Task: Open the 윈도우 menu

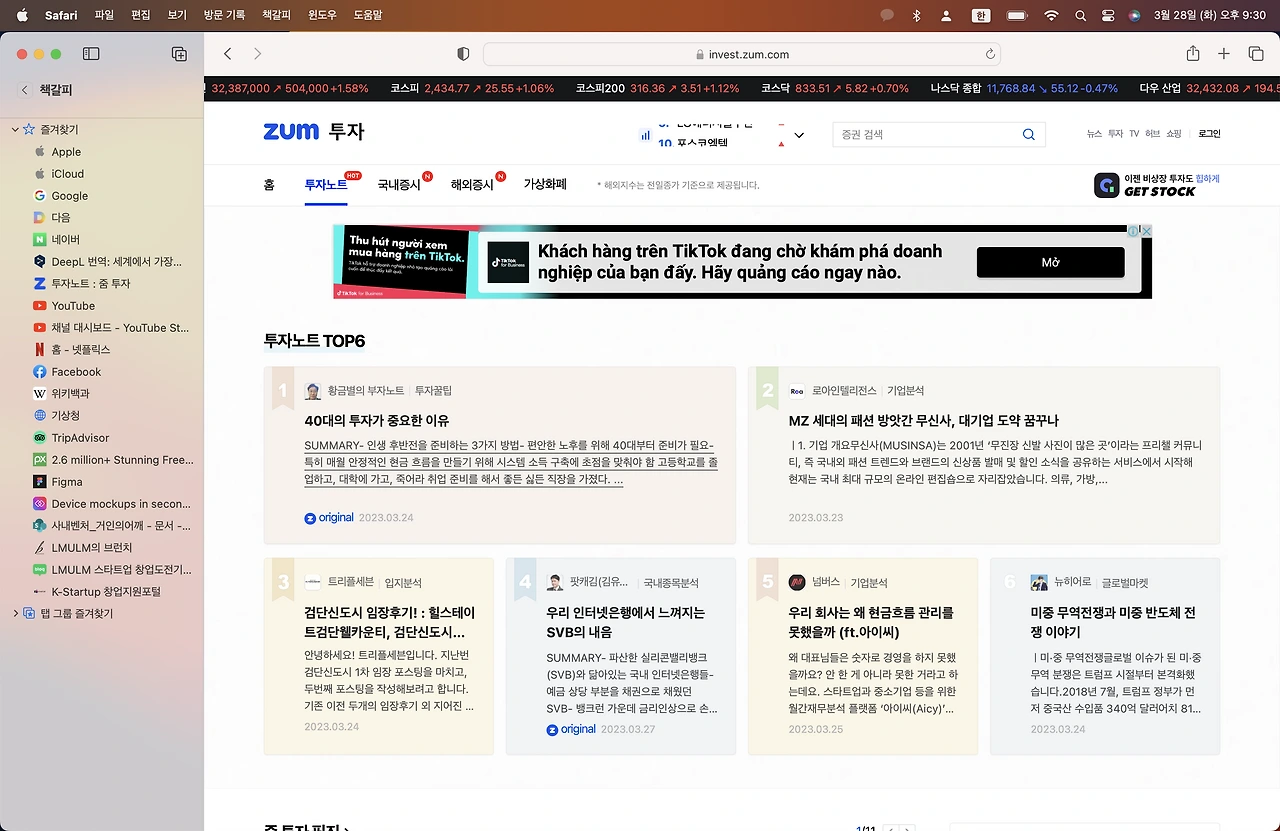Action: (322, 16)
